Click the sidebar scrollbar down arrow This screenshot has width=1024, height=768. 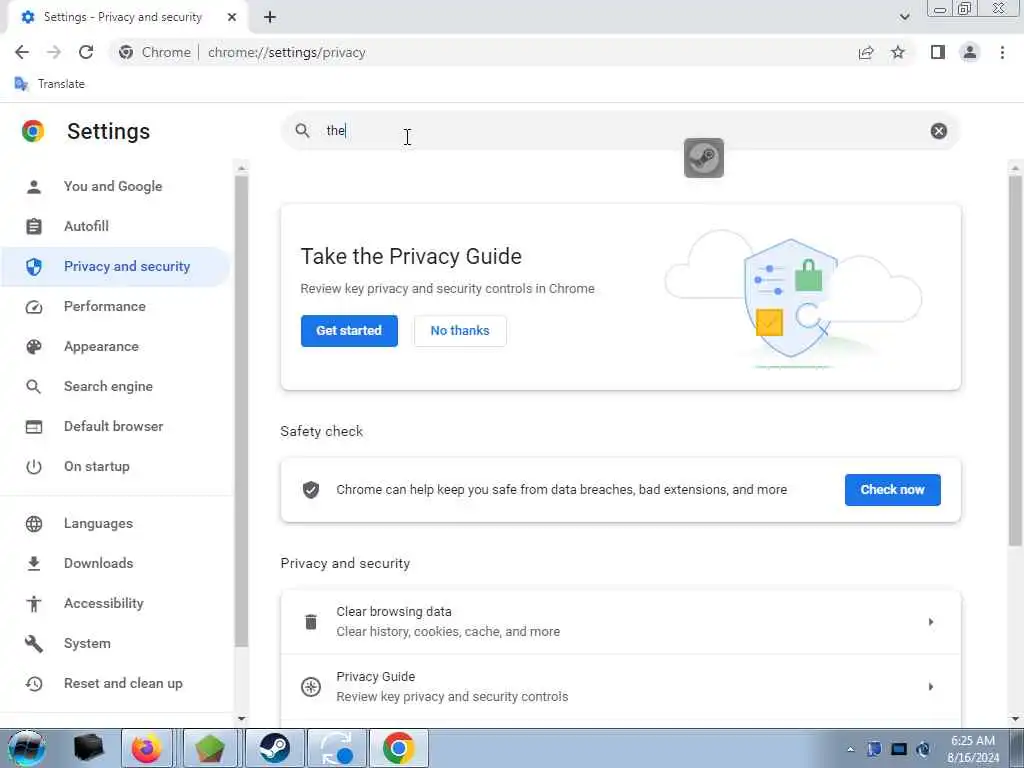pyautogui.click(x=241, y=718)
